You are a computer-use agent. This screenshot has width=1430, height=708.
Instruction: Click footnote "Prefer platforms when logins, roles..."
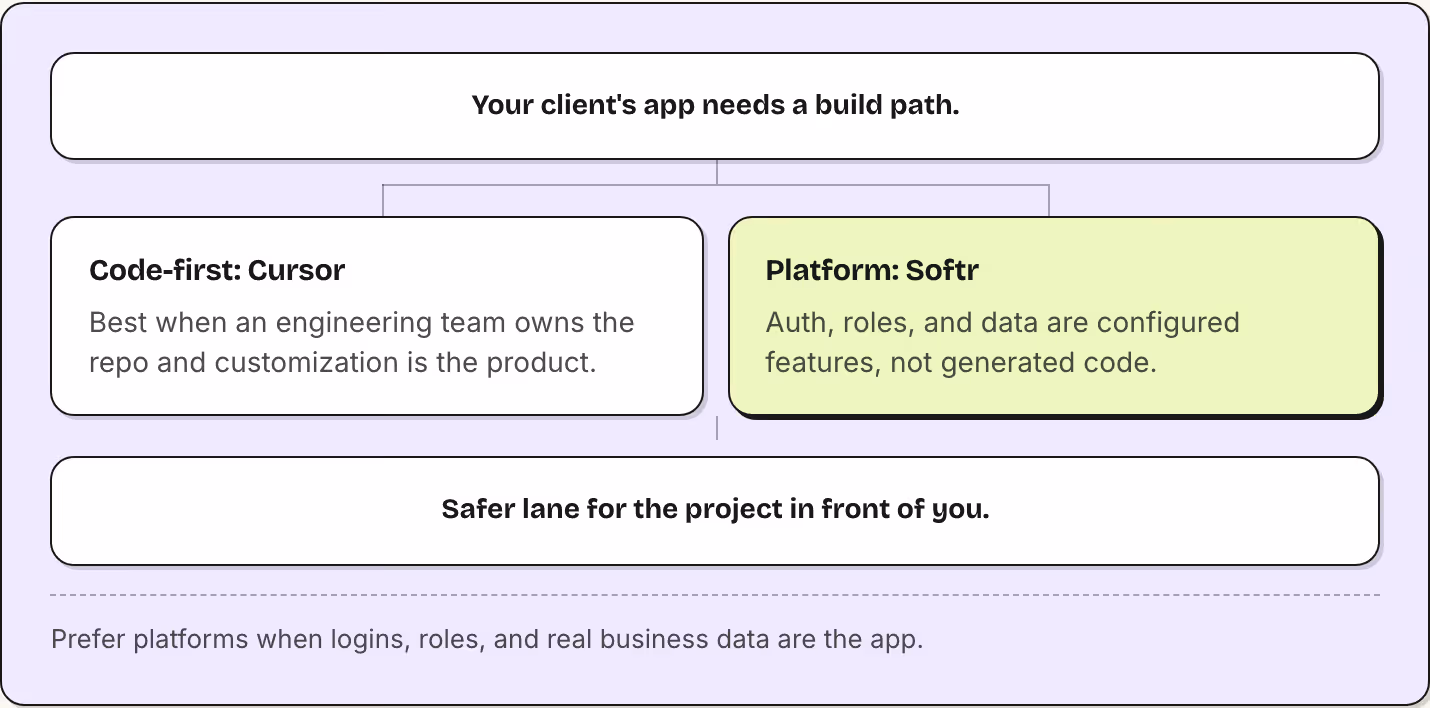tap(487, 639)
